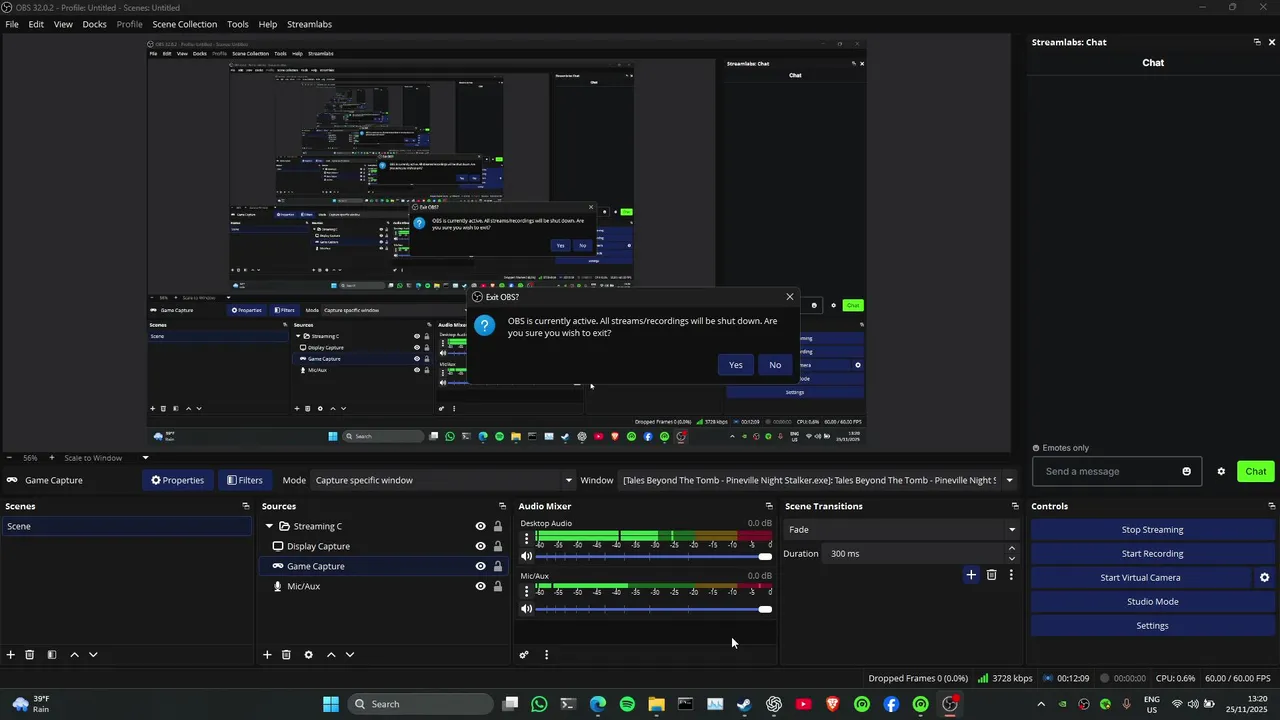Open Virtual Camera settings gear
Image resolution: width=1280 pixels, height=720 pixels.
point(1264,578)
